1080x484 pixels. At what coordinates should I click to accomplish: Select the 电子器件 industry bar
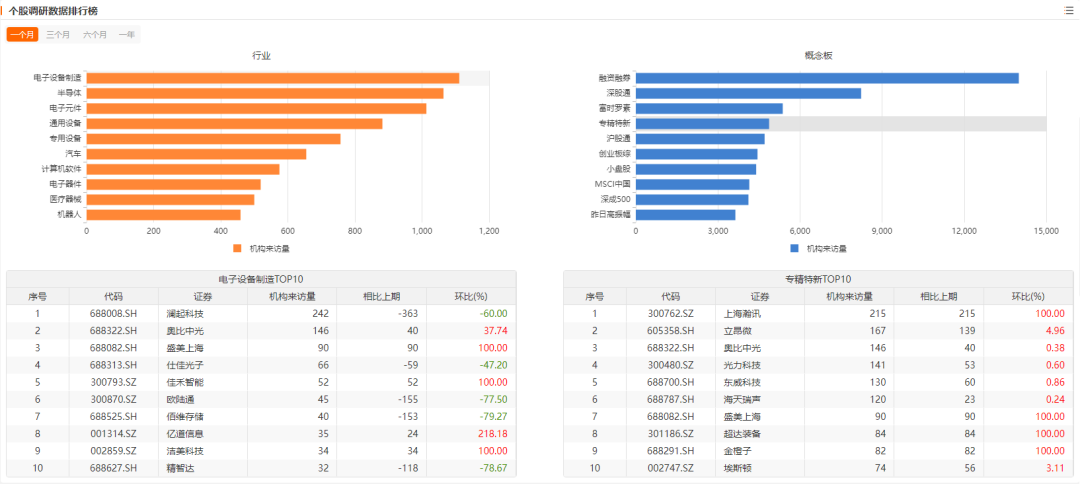(x=174, y=184)
